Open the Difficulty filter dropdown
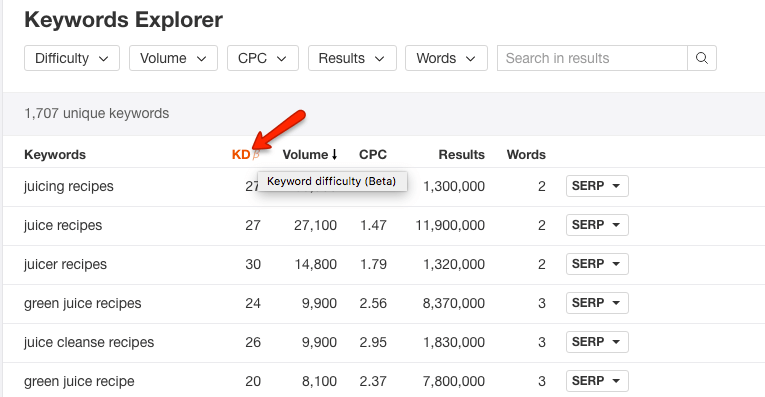 [x=72, y=58]
